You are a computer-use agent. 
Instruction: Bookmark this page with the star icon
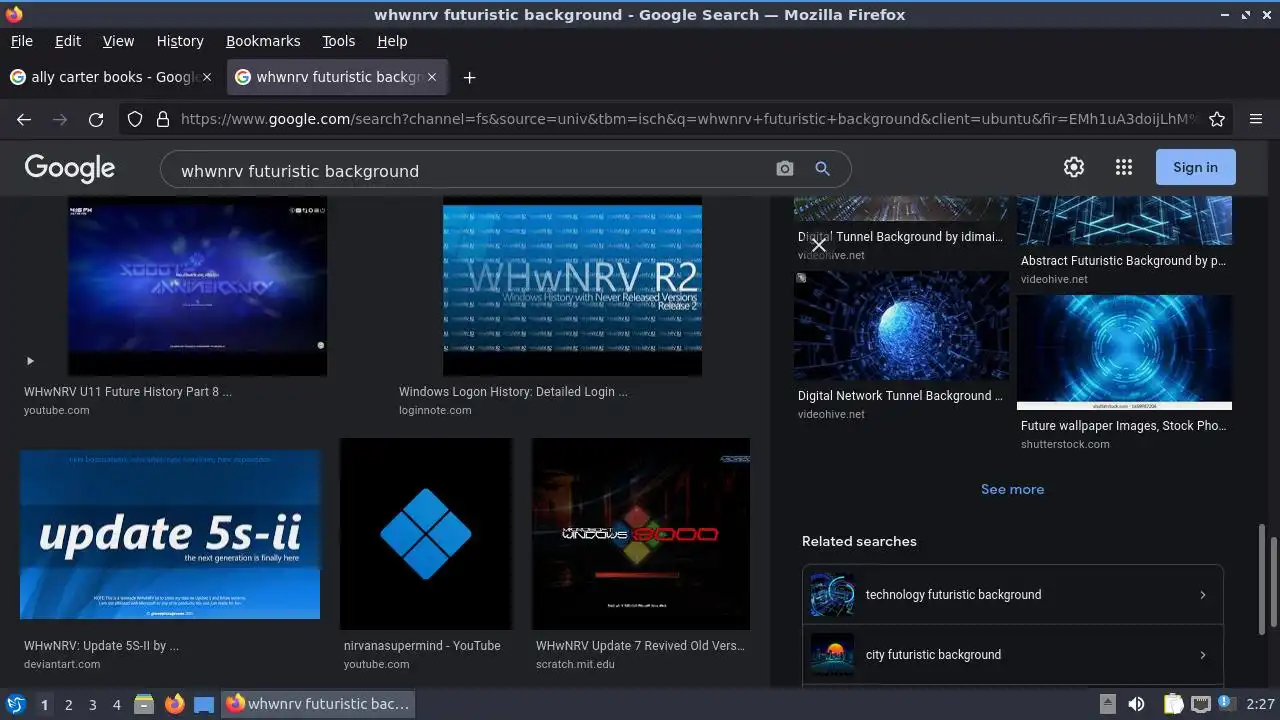click(x=1217, y=119)
